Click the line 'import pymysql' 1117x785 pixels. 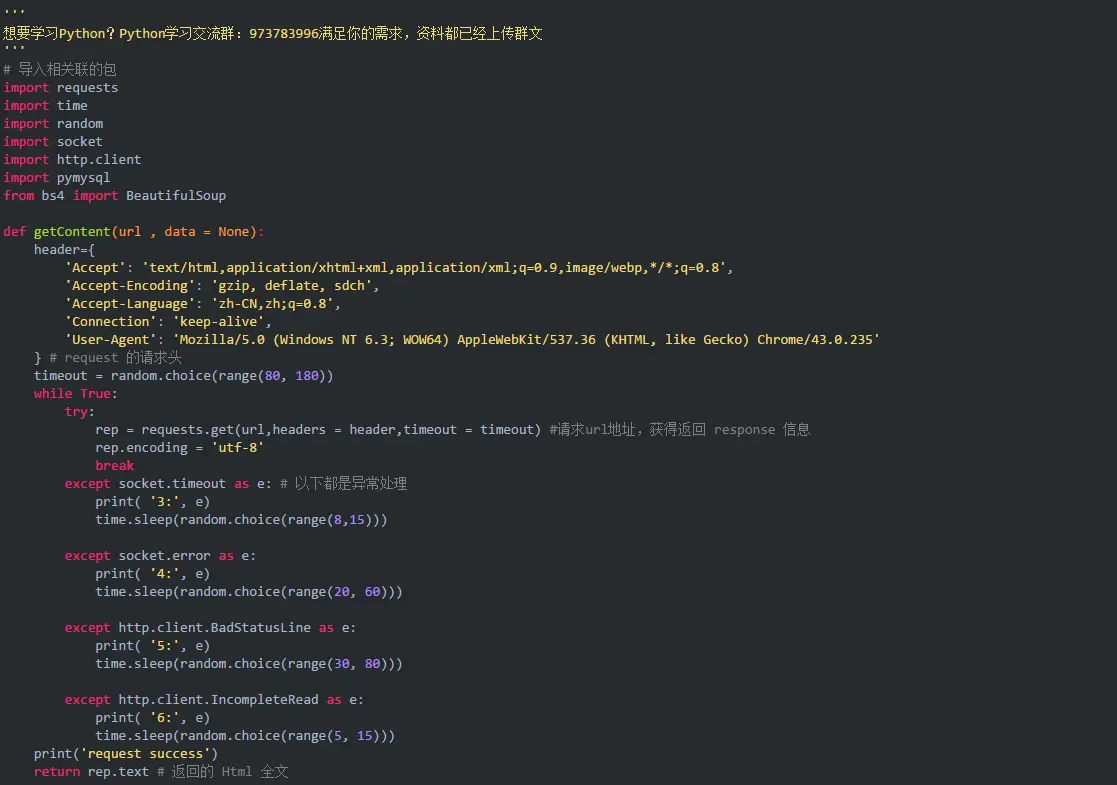(x=57, y=177)
